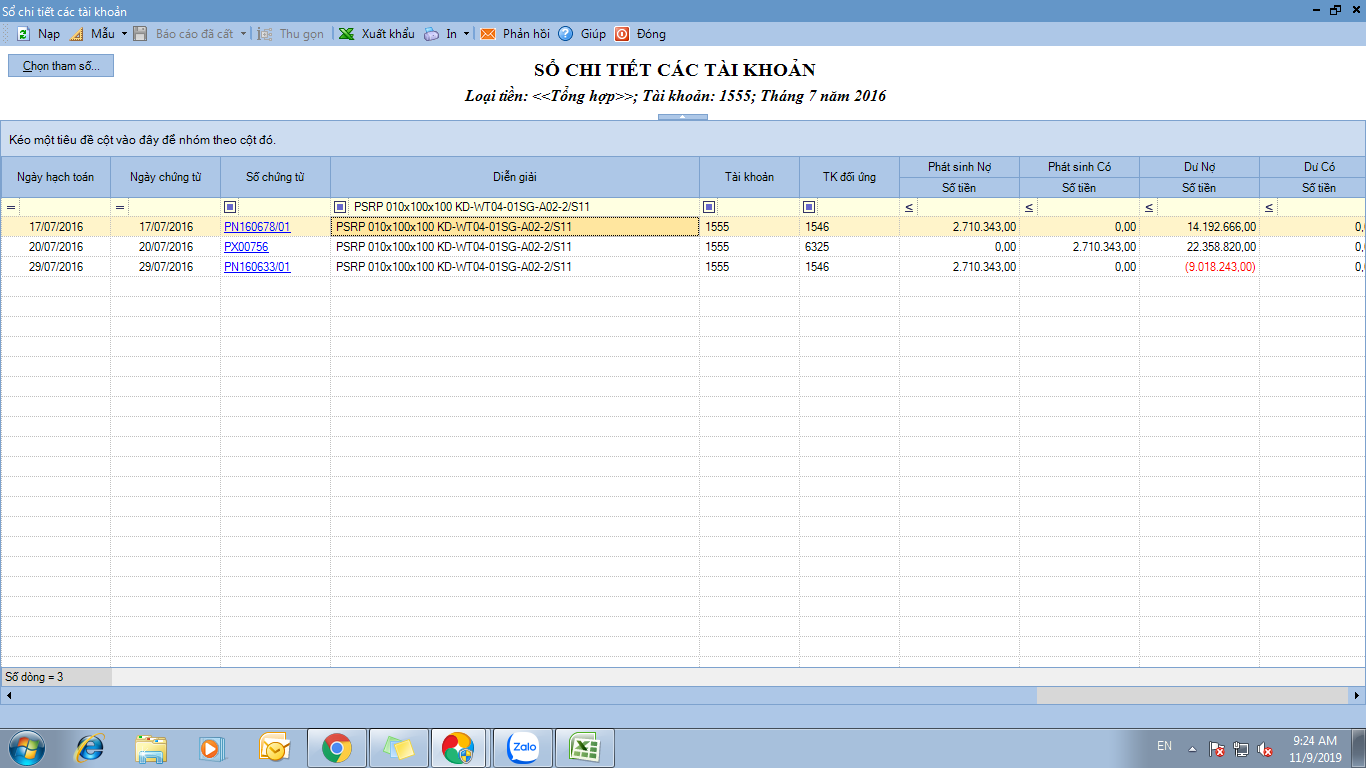This screenshot has height=768, width=1366.
Task: Expand the Mẫu dropdown arrow
Action: pos(124,34)
